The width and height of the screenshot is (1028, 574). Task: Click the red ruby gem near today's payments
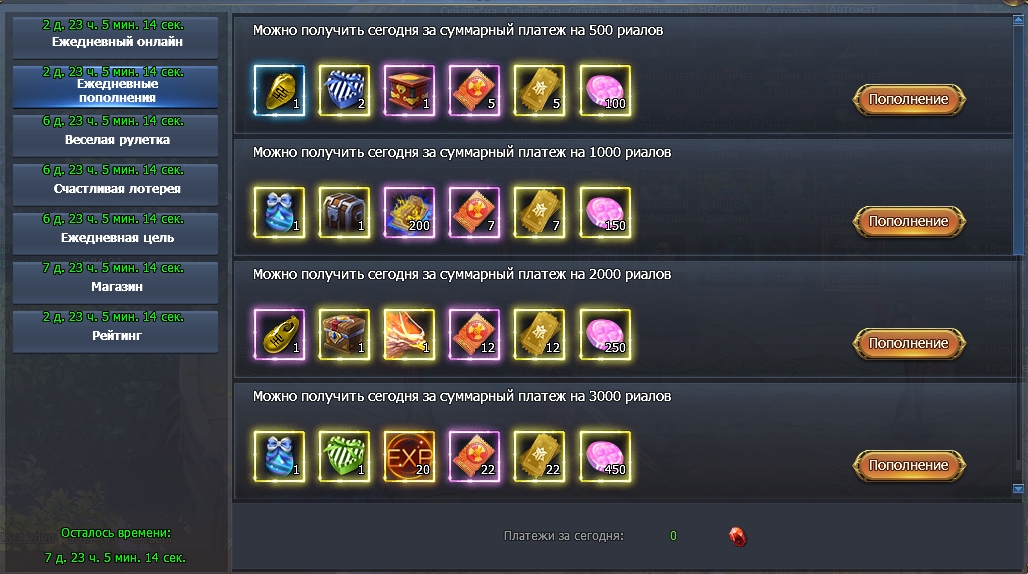738,537
